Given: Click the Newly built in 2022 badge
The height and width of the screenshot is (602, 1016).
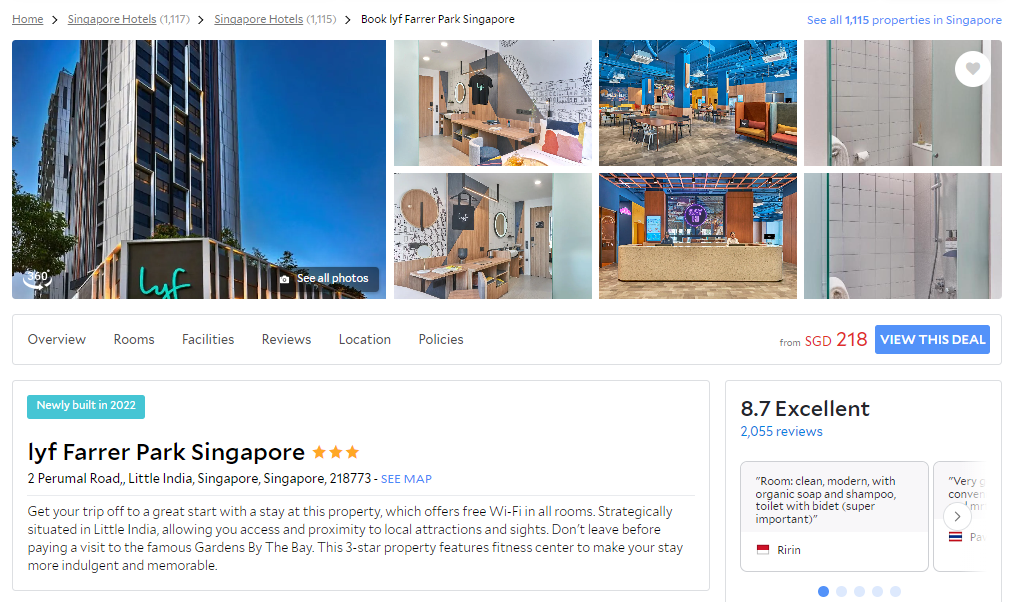Looking at the screenshot, I should pyautogui.click(x=86, y=406).
